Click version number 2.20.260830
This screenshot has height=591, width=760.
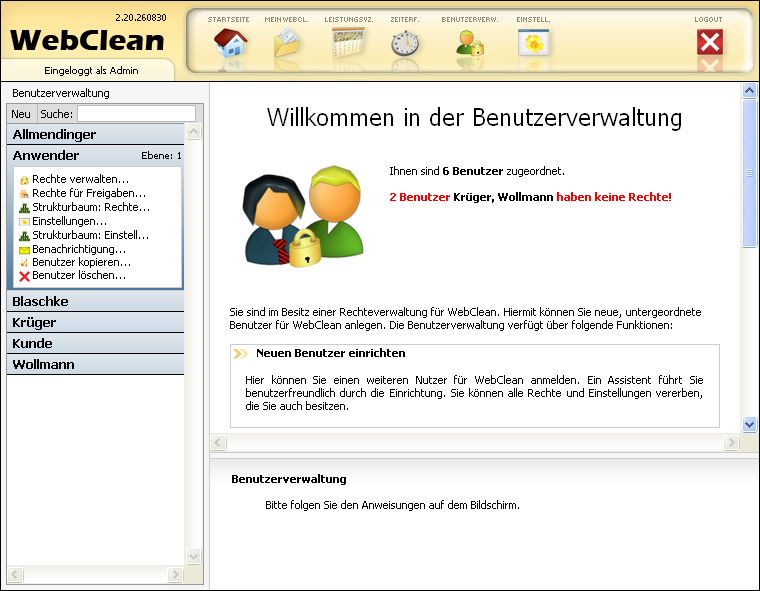coord(141,17)
